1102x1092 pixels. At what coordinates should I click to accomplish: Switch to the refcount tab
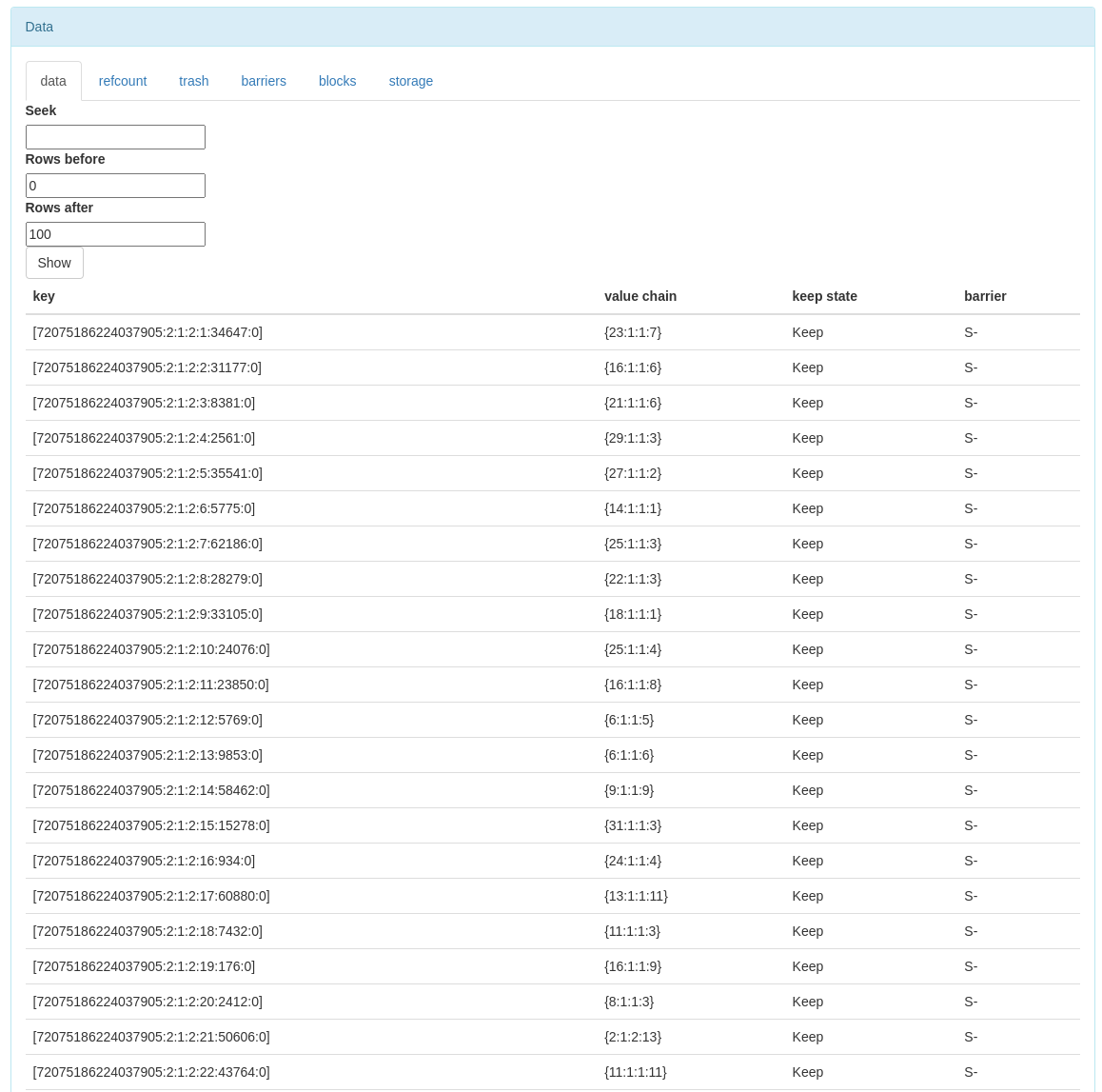click(x=122, y=81)
